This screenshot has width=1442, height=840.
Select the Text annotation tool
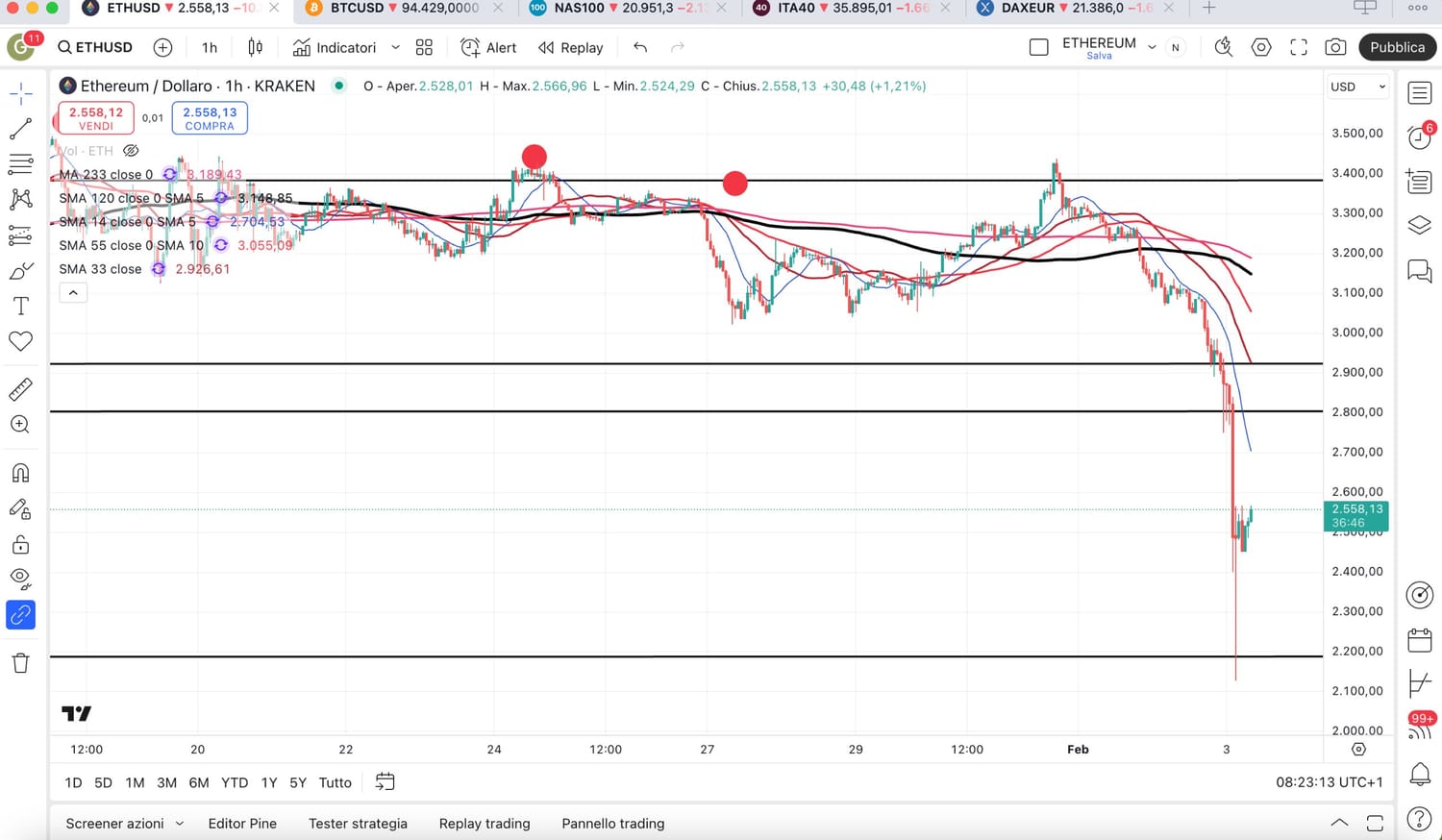20,306
